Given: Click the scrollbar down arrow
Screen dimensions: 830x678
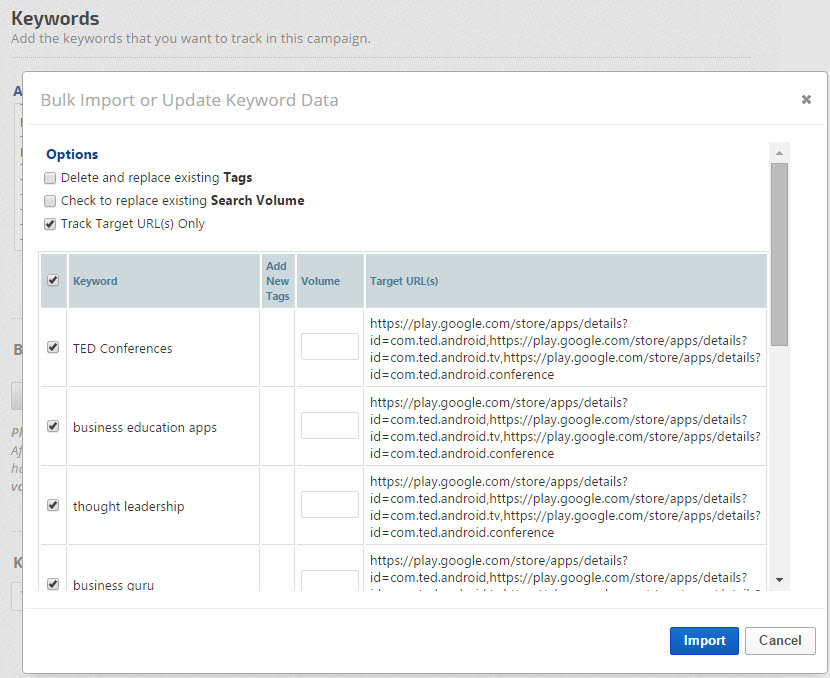Looking at the screenshot, I should point(779,581).
